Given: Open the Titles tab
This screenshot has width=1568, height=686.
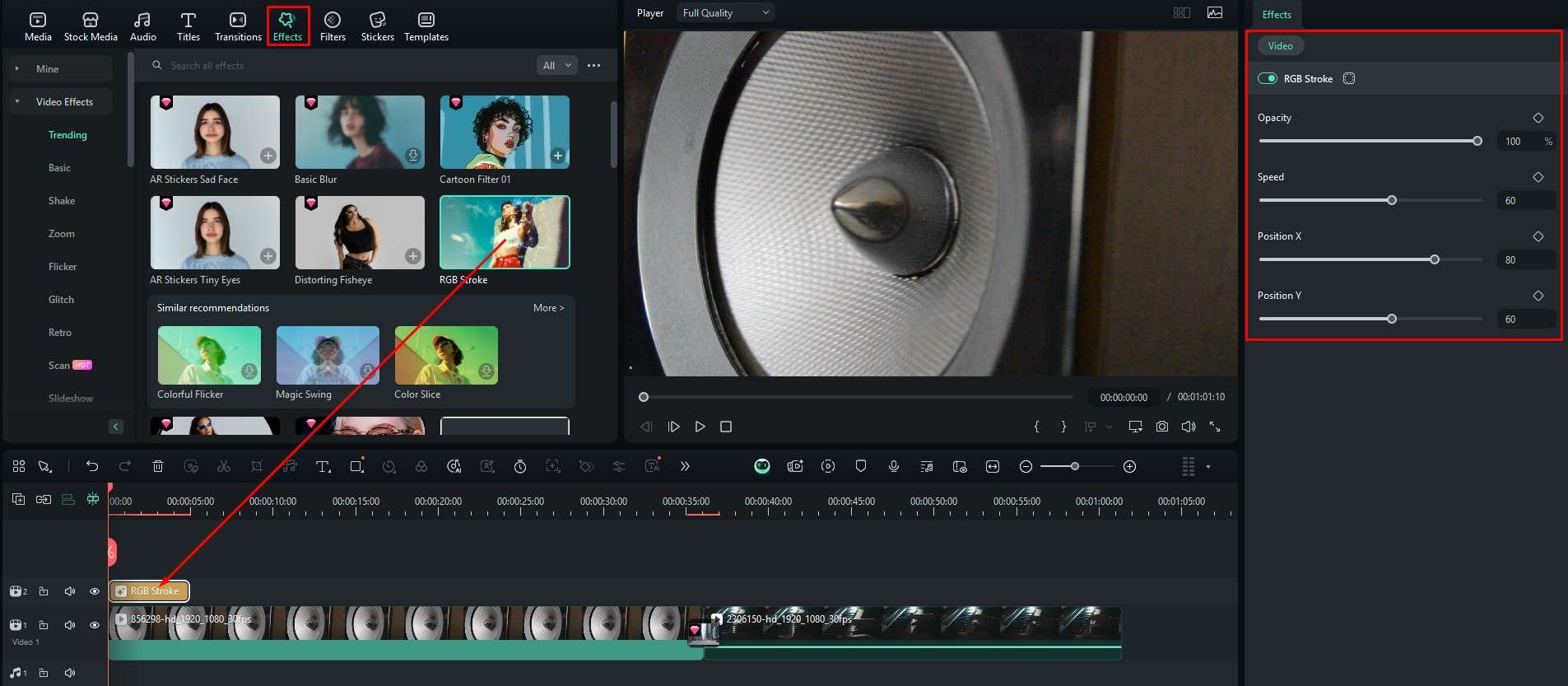Looking at the screenshot, I should [188, 26].
